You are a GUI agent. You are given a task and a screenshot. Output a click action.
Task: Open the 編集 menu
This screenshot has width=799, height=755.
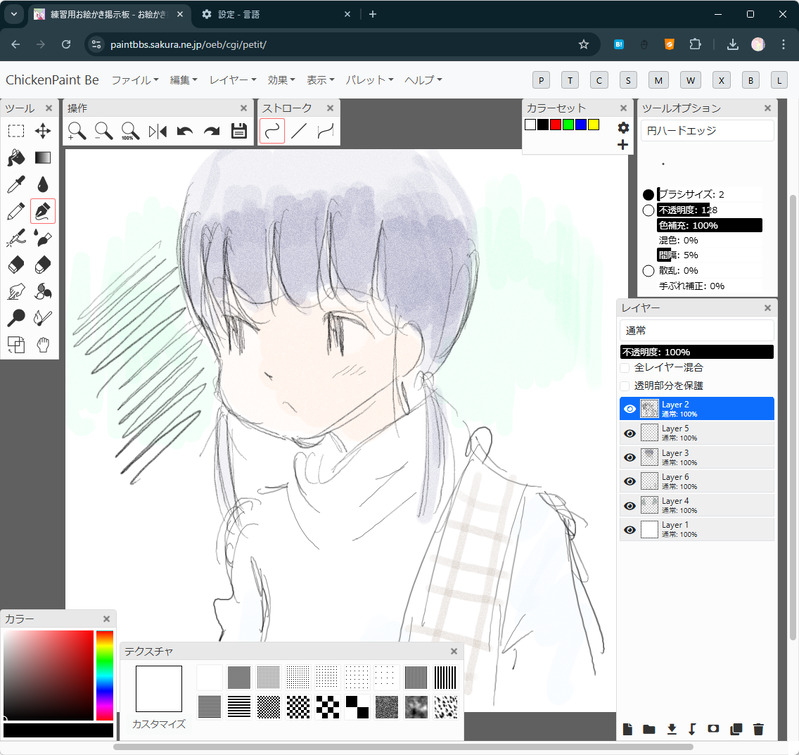(x=183, y=80)
